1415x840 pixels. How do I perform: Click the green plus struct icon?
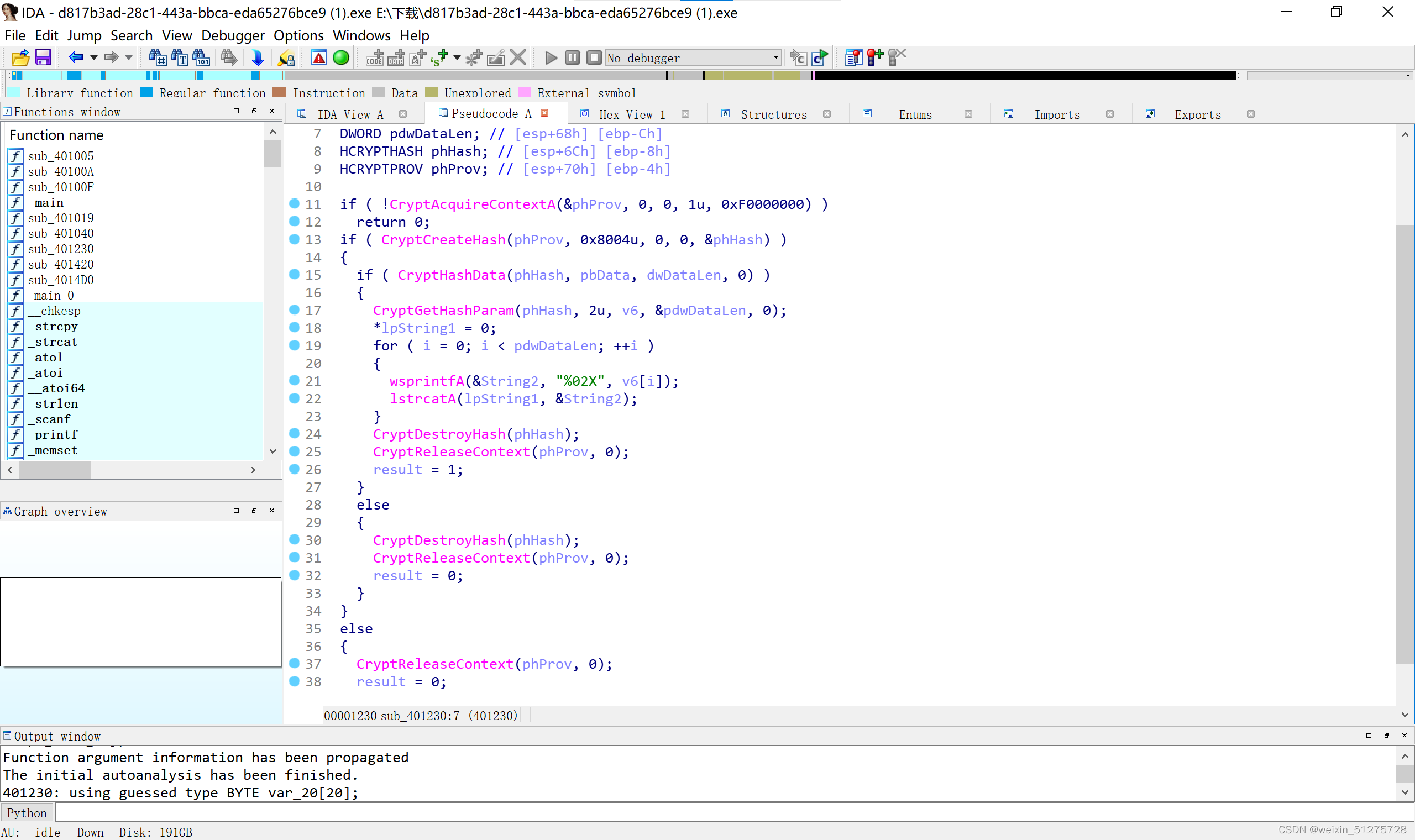(440, 57)
